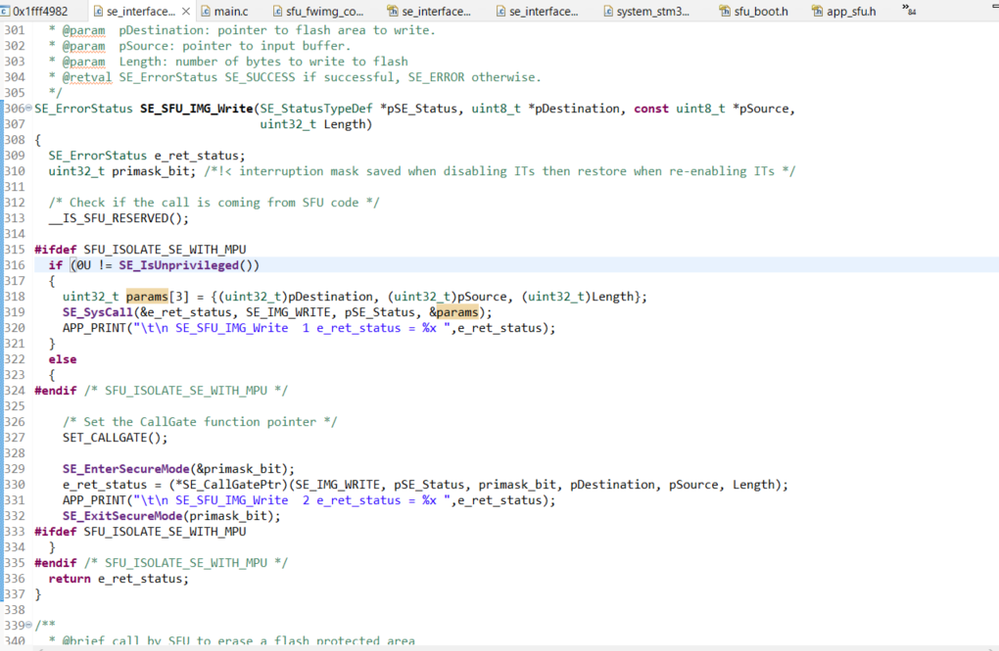Click 'Set the CallGate function pointer' comment

click(199, 422)
